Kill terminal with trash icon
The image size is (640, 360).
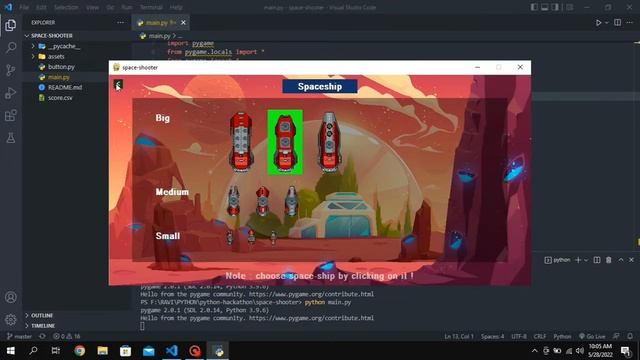(609, 260)
